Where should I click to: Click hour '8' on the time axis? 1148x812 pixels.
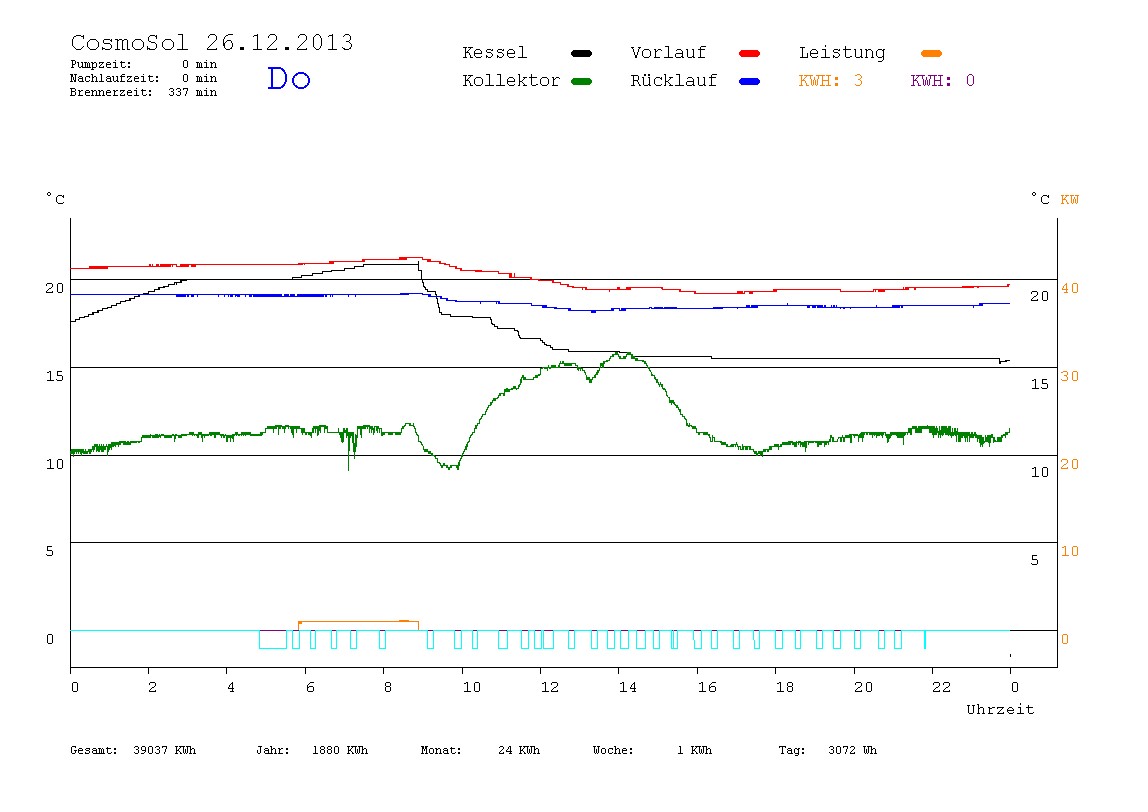click(387, 688)
